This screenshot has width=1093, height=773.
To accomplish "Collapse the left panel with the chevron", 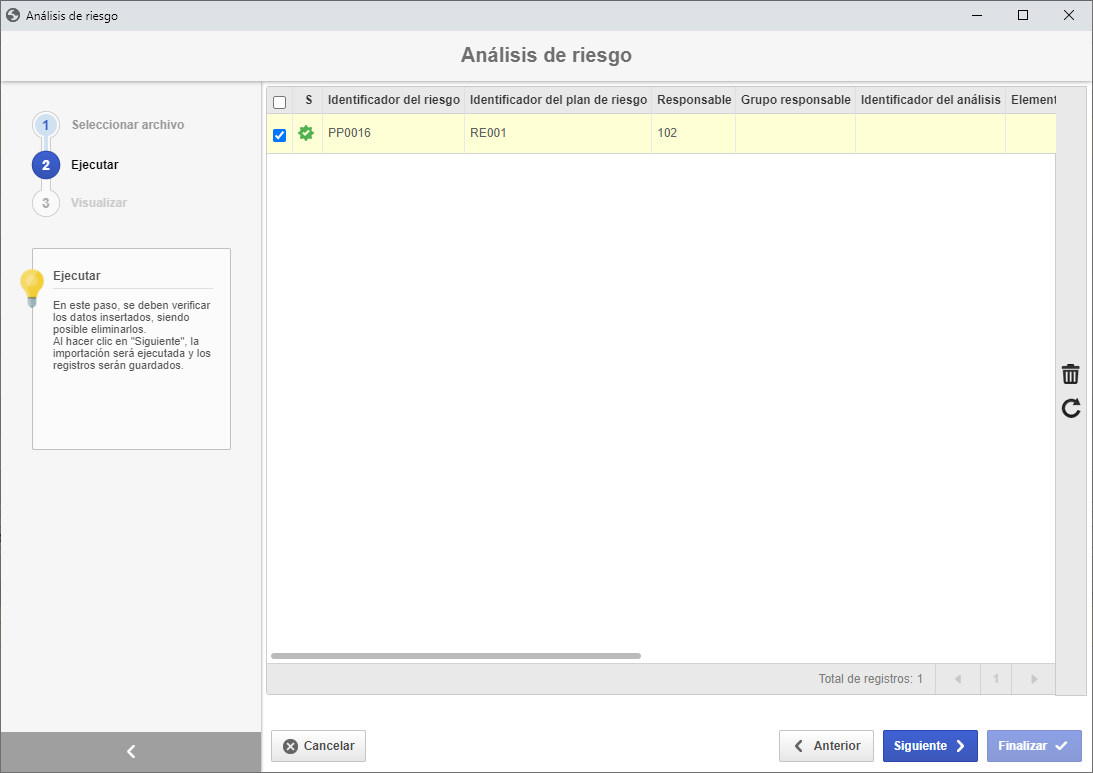I will click(131, 751).
